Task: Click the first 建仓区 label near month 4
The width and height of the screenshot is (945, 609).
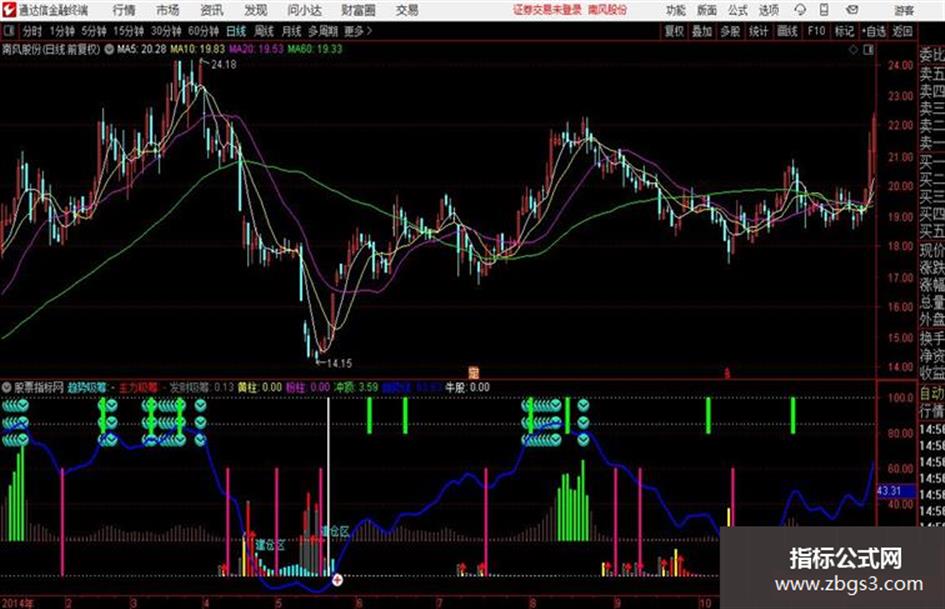Action: (269, 544)
